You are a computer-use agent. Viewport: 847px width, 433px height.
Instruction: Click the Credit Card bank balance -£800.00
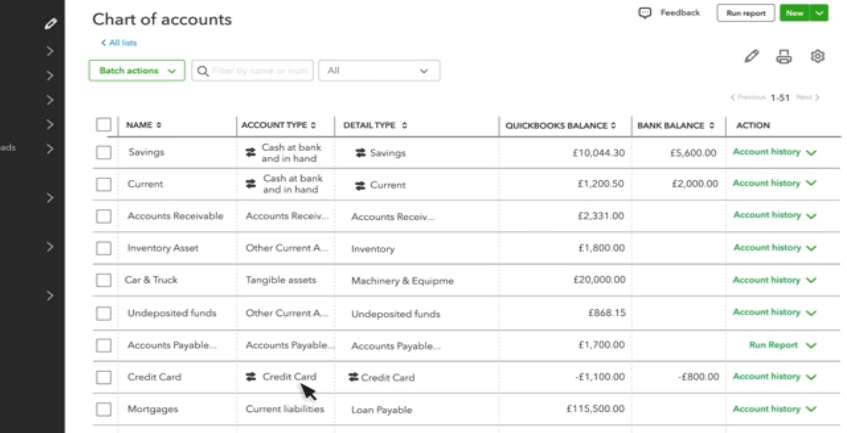pyautogui.click(x=698, y=377)
